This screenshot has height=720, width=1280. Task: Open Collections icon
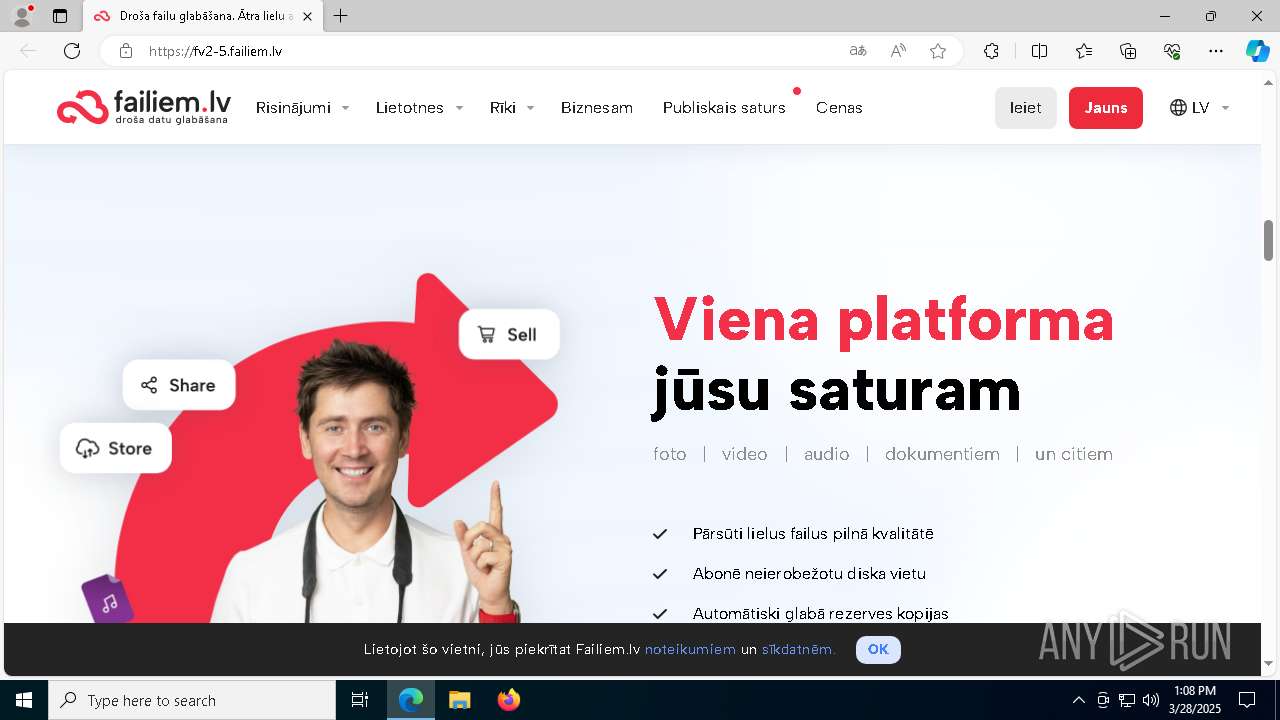tap(1128, 51)
